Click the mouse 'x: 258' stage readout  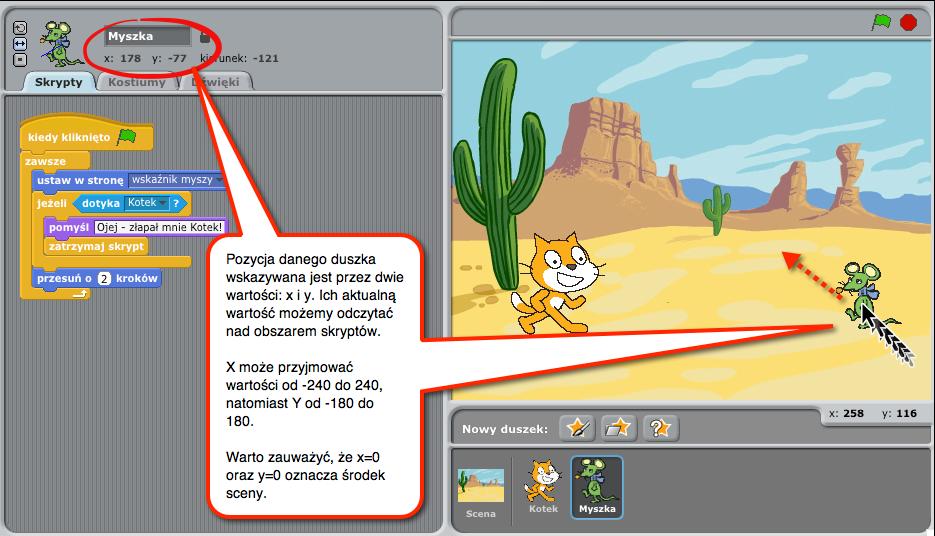(x=847, y=413)
